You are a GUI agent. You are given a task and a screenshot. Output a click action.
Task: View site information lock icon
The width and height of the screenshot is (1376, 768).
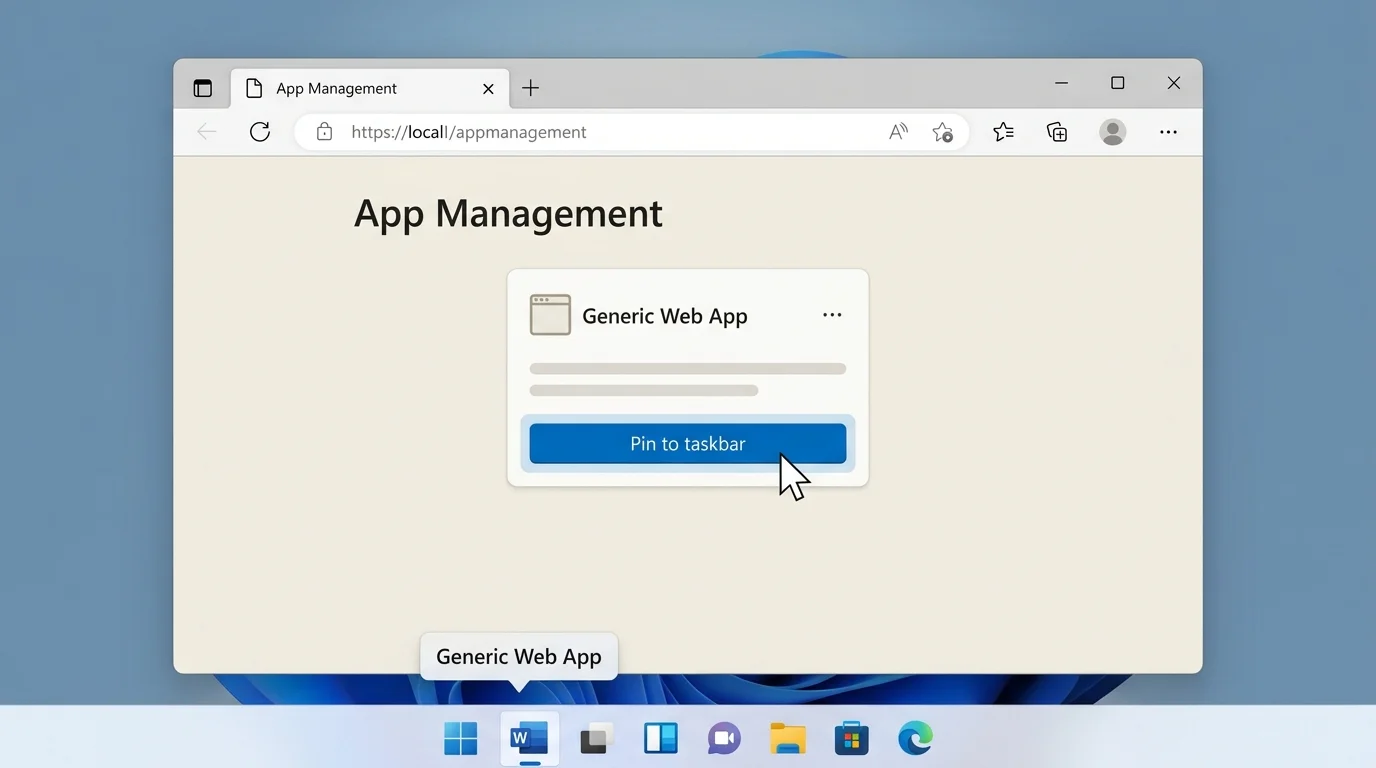pos(324,132)
